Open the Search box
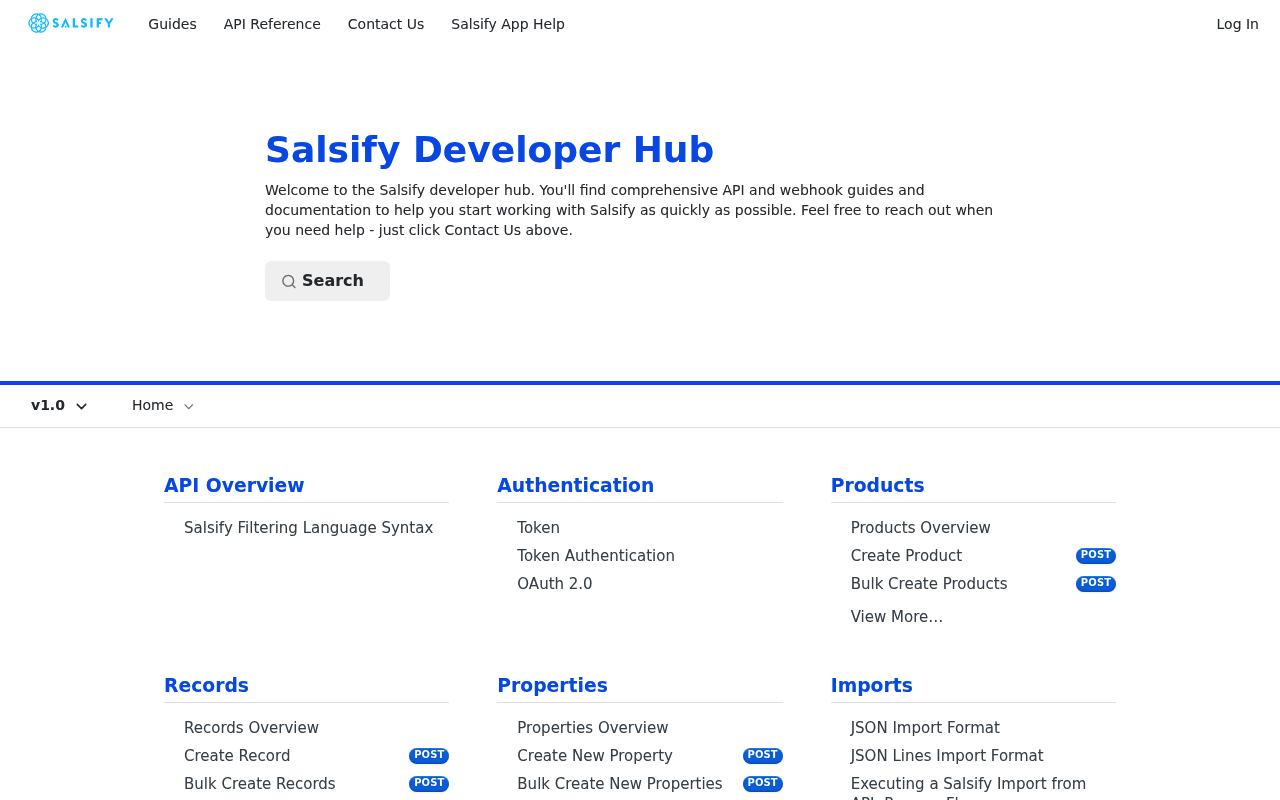The height and width of the screenshot is (800, 1280). [x=327, y=281]
